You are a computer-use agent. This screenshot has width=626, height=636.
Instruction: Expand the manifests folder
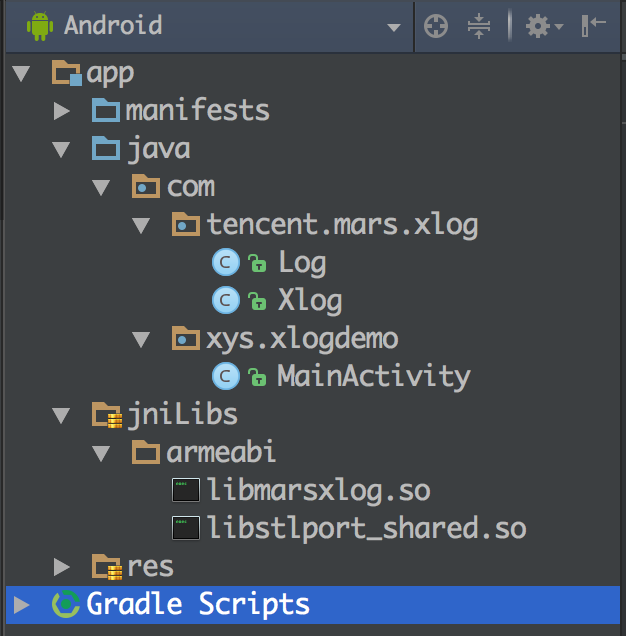[62, 111]
